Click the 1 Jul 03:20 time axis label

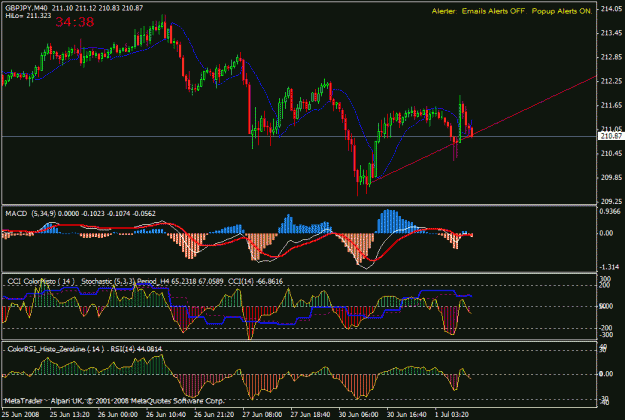(x=452, y=414)
